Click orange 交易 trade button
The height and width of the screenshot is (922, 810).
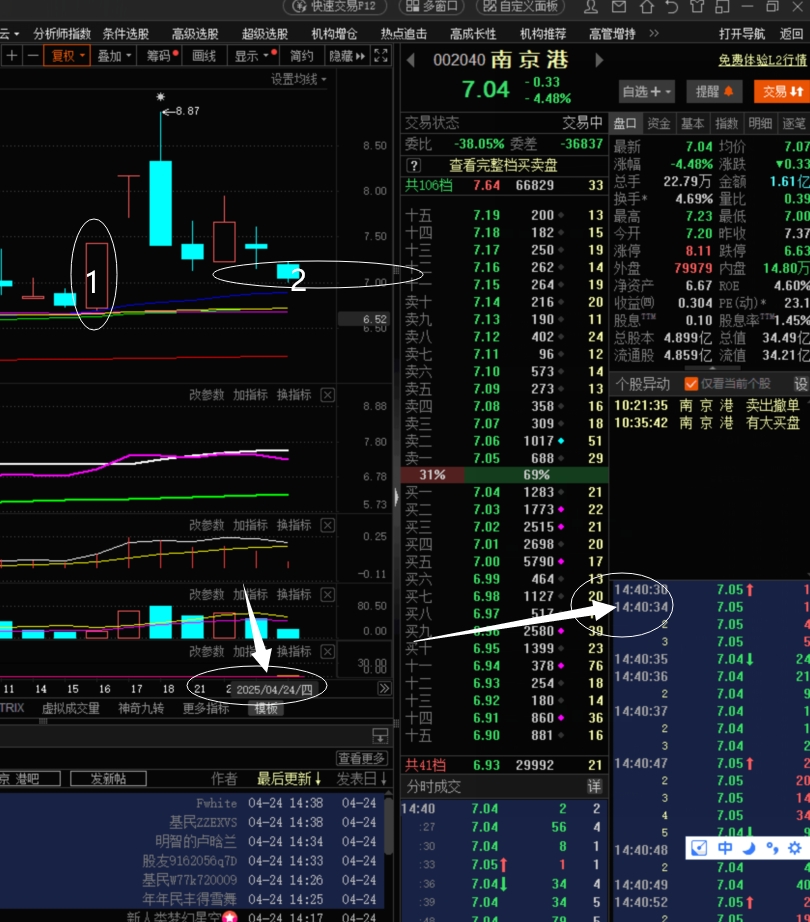pos(782,92)
